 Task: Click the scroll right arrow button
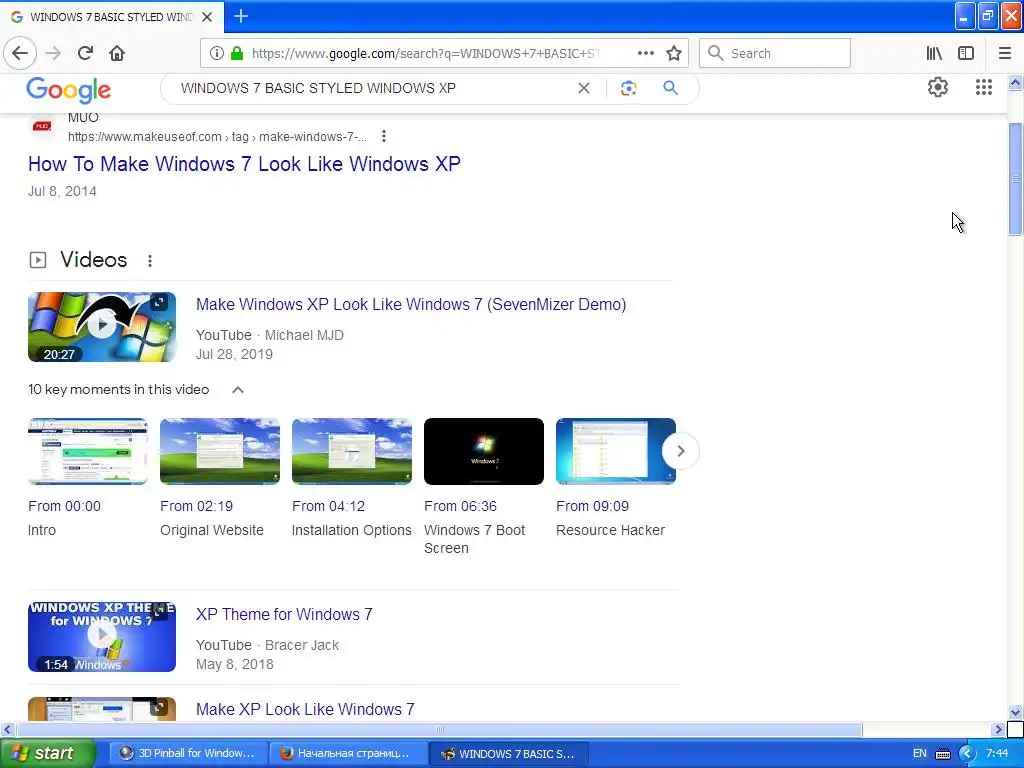click(x=998, y=729)
